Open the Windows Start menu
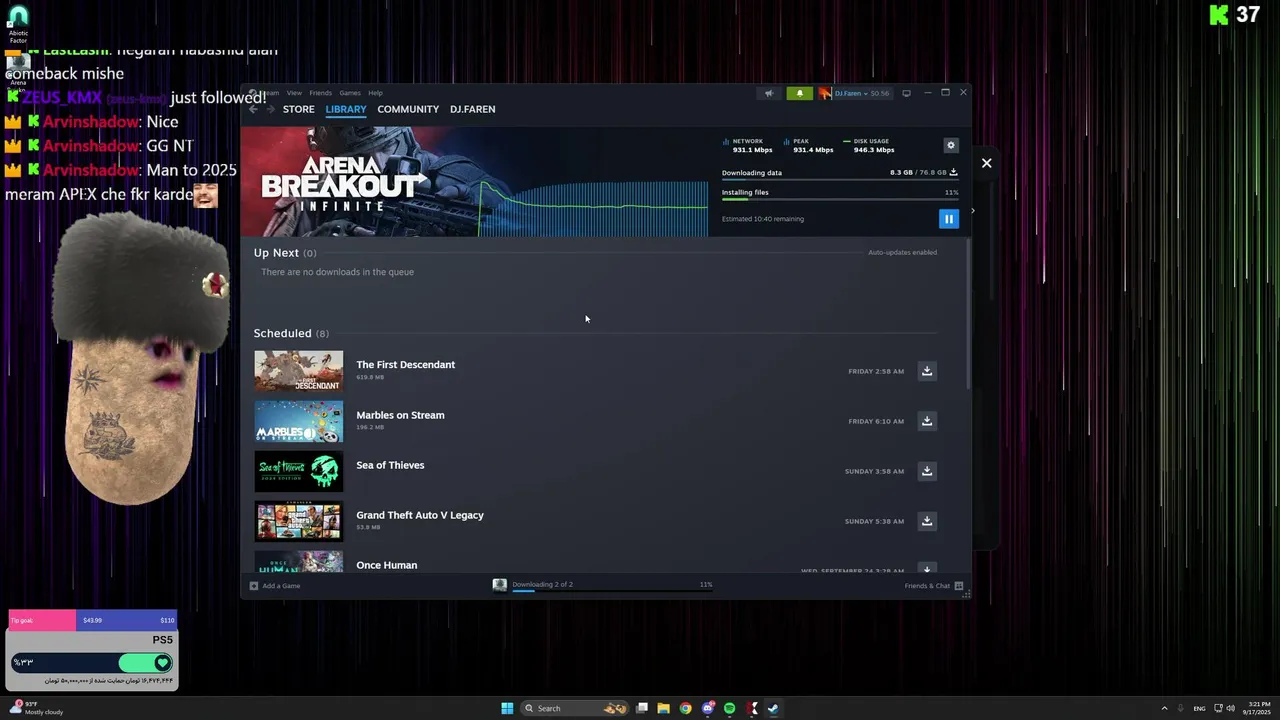This screenshot has width=1280, height=720. (507, 708)
